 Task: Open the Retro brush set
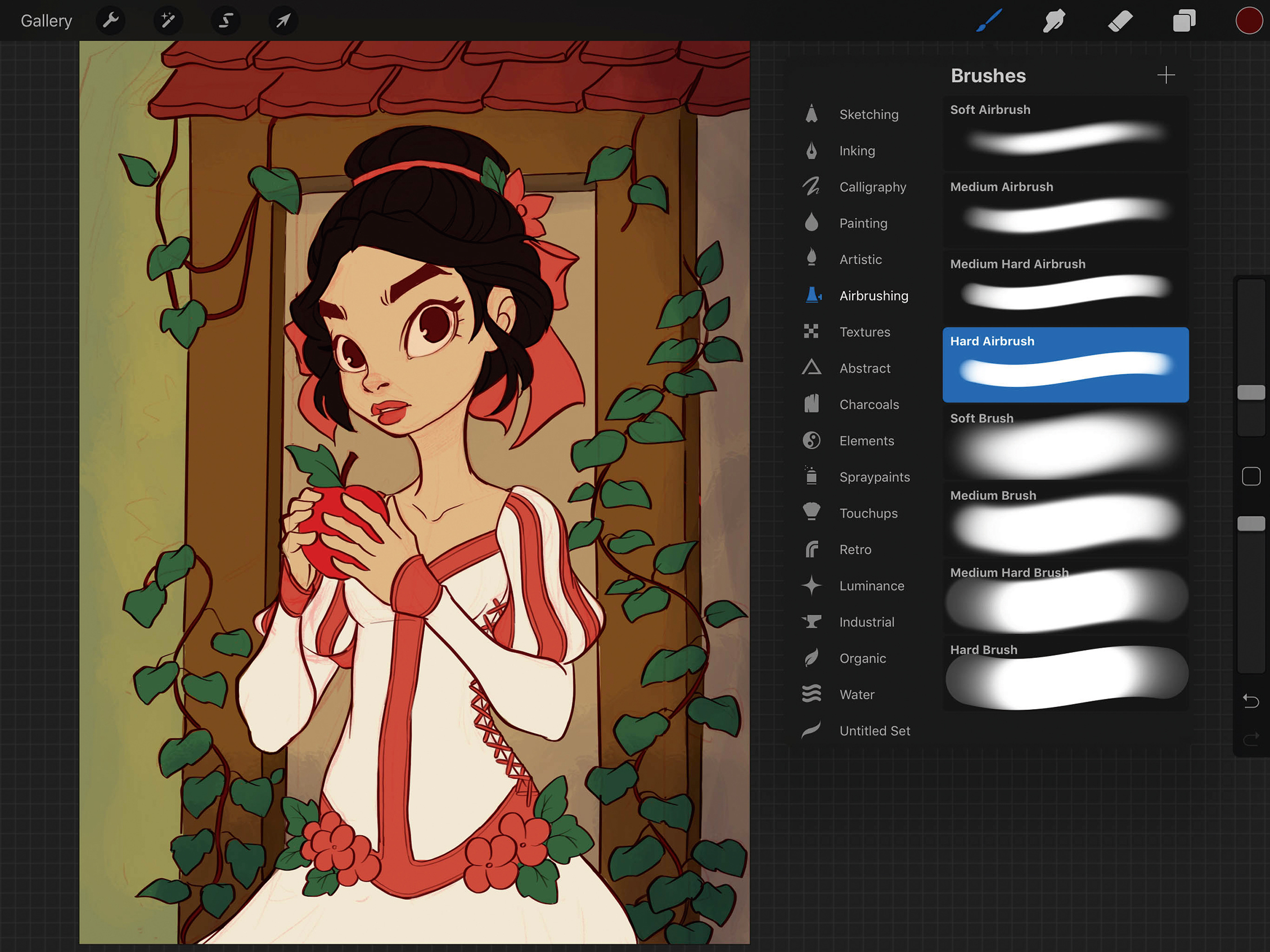point(857,549)
